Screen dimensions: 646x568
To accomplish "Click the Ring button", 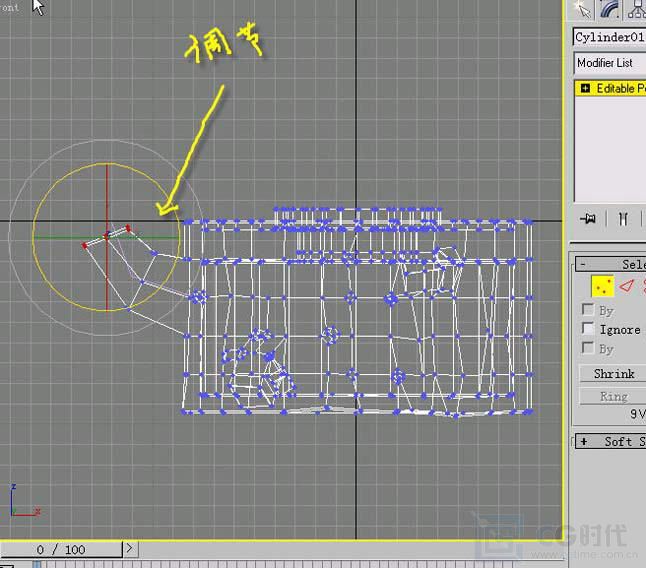I will pos(613,396).
